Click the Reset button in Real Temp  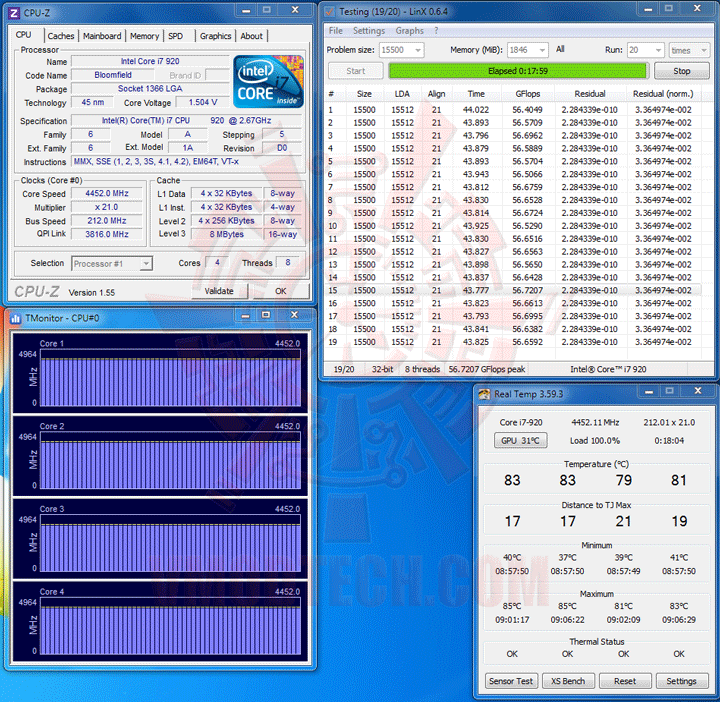click(x=625, y=681)
